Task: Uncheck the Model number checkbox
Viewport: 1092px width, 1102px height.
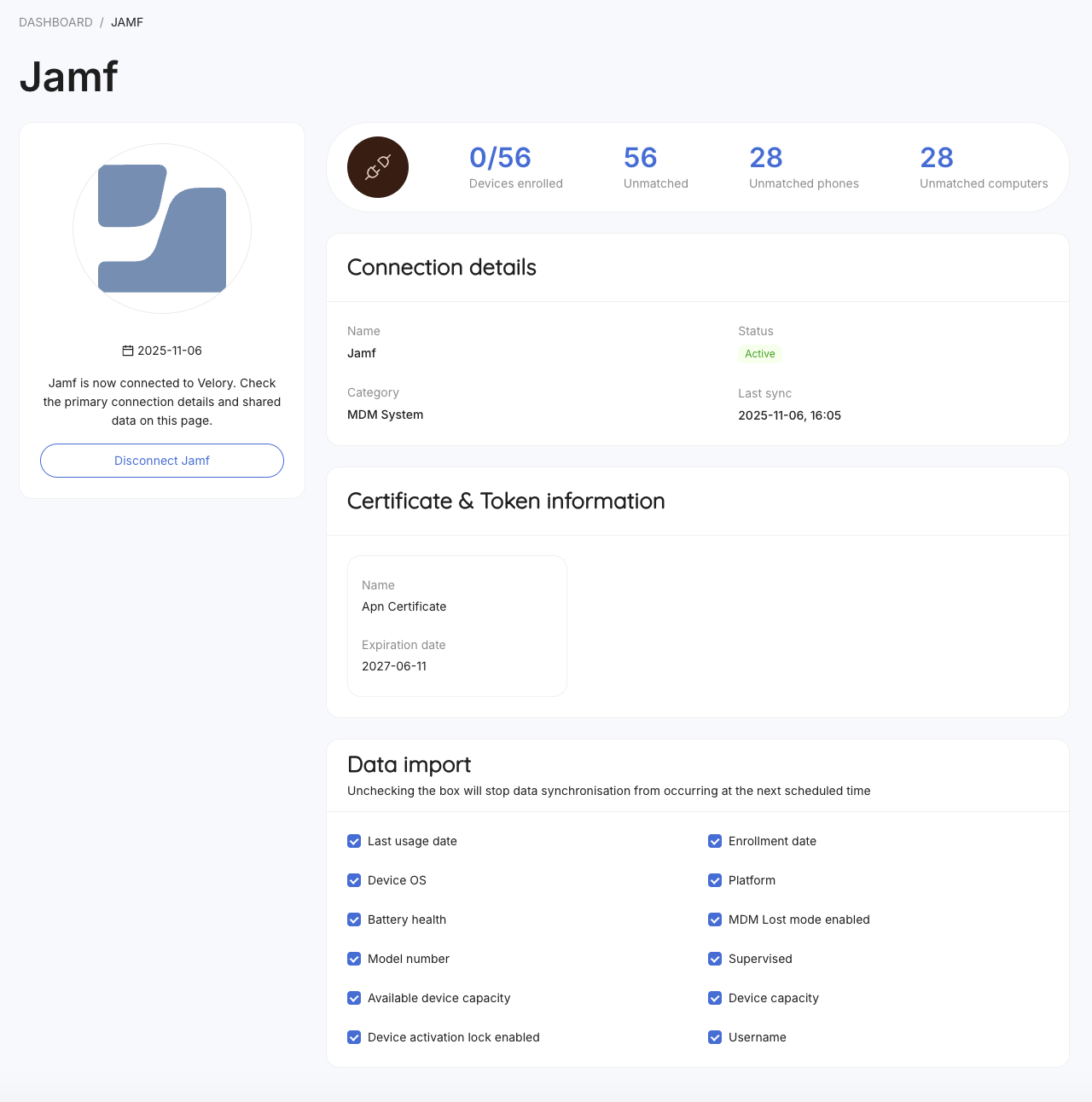Action: (x=354, y=959)
